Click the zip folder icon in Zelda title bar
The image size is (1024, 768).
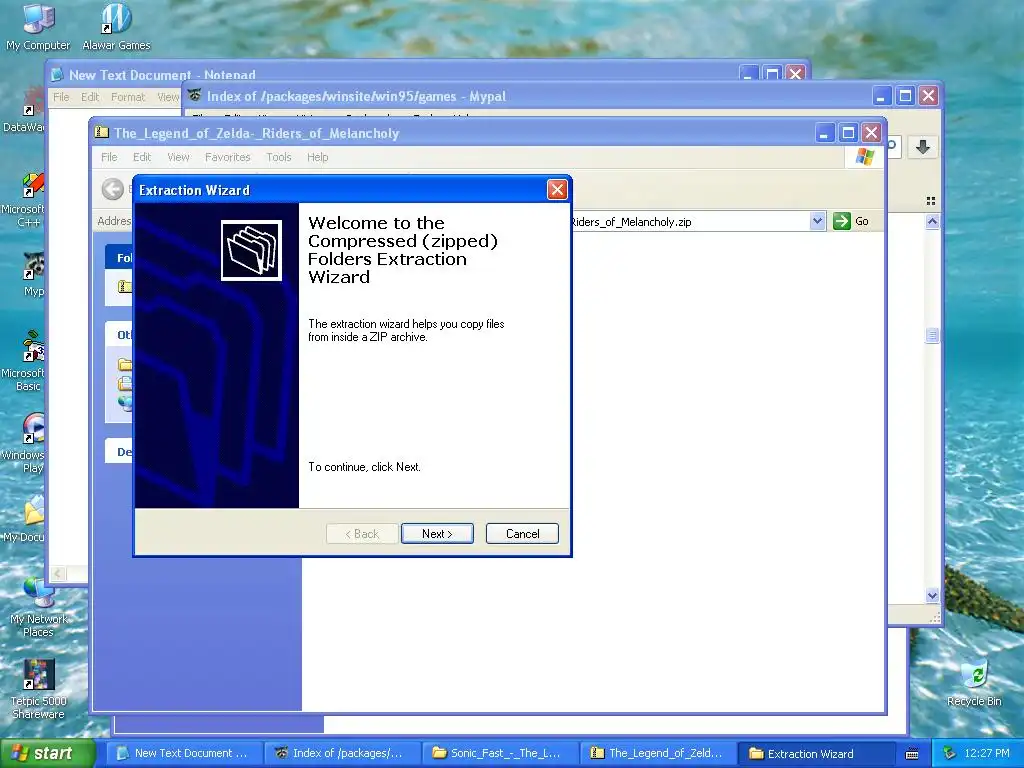point(101,133)
